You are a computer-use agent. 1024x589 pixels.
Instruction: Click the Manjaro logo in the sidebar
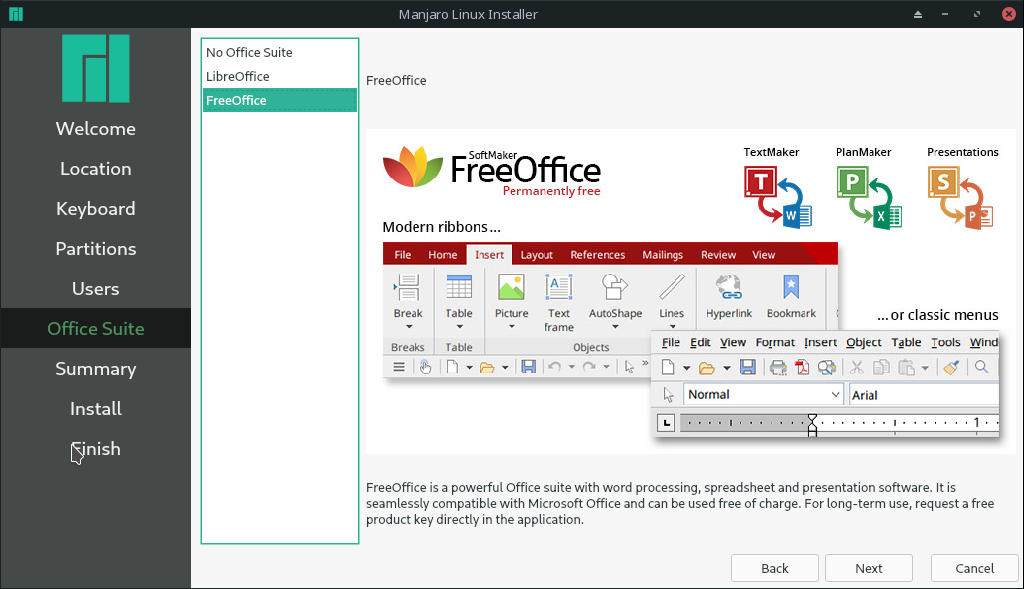click(x=95, y=69)
